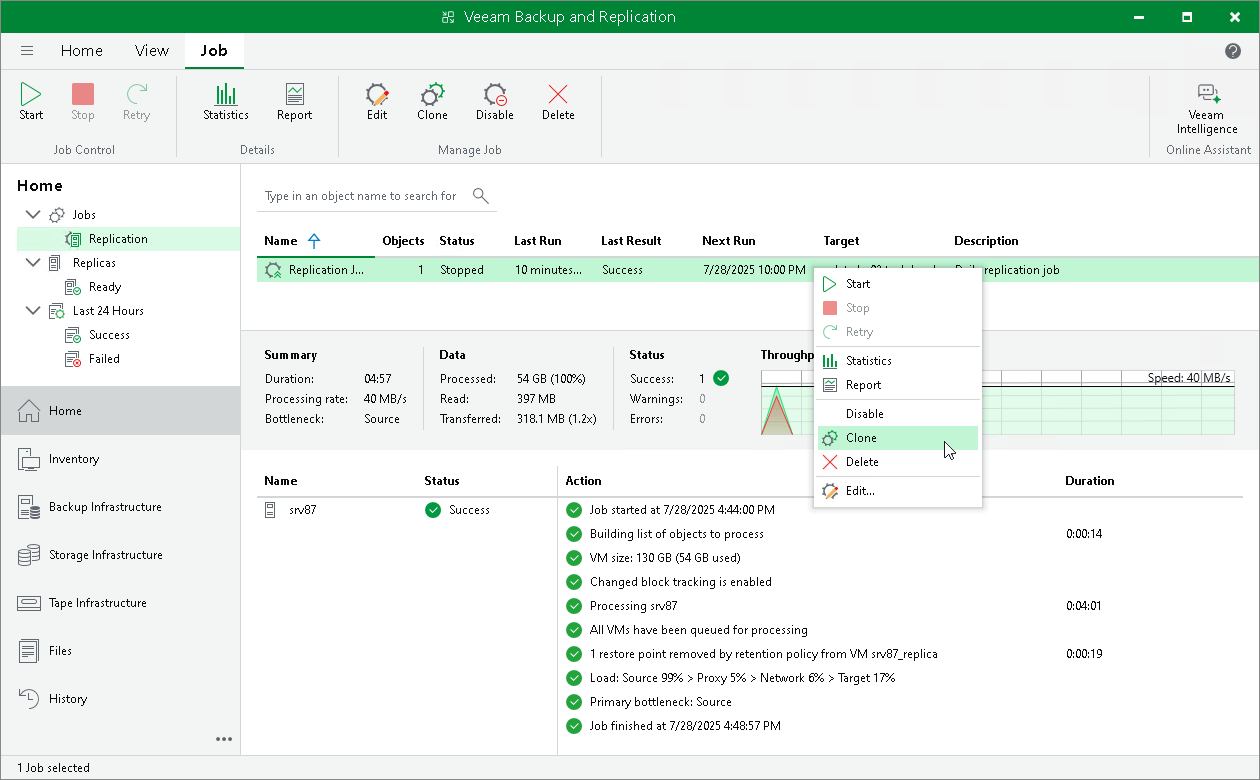Select Replication under Jobs
Image resolution: width=1260 pixels, height=780 pixels.
pyautogui.click(x=118, y=239)
